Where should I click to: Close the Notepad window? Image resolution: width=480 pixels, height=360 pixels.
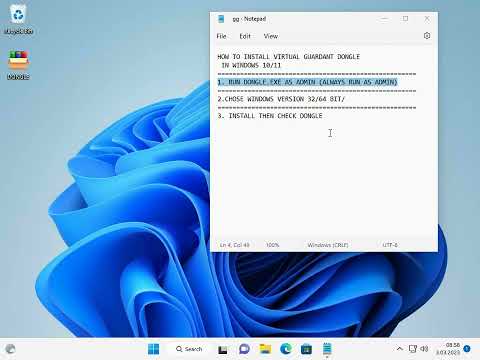pos(427,19)
